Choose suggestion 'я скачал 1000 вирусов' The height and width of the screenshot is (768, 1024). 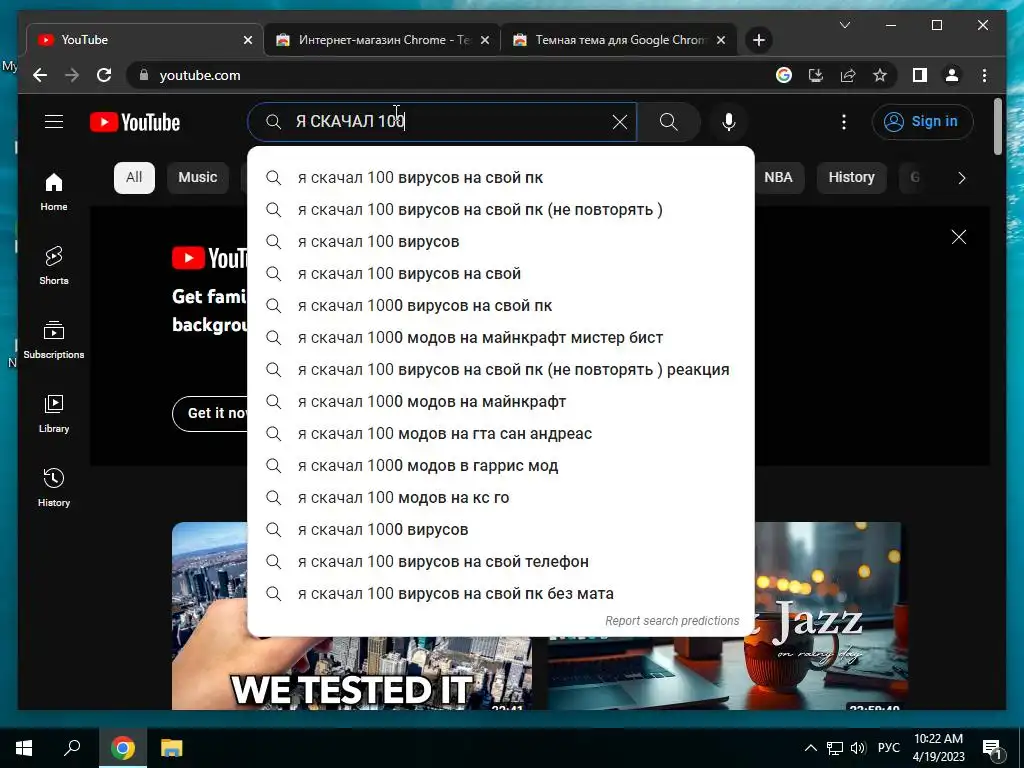[501, 530]
